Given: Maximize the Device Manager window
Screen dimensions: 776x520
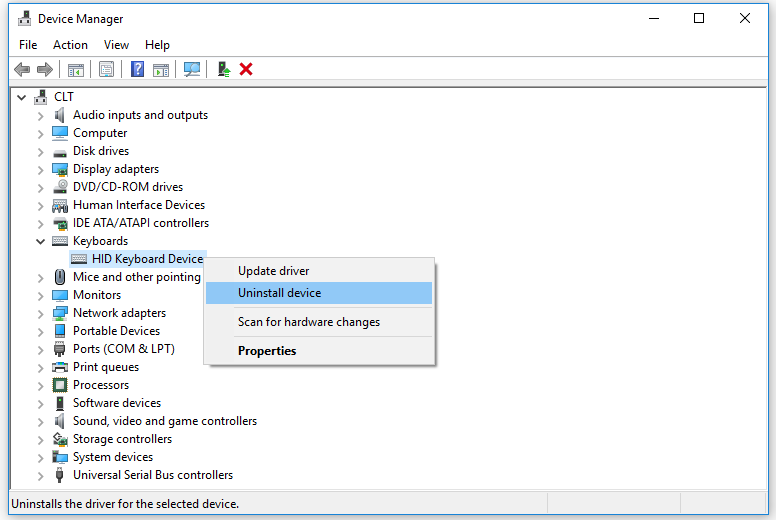Looking at the screenshot, I should click(x=699, y=18).
